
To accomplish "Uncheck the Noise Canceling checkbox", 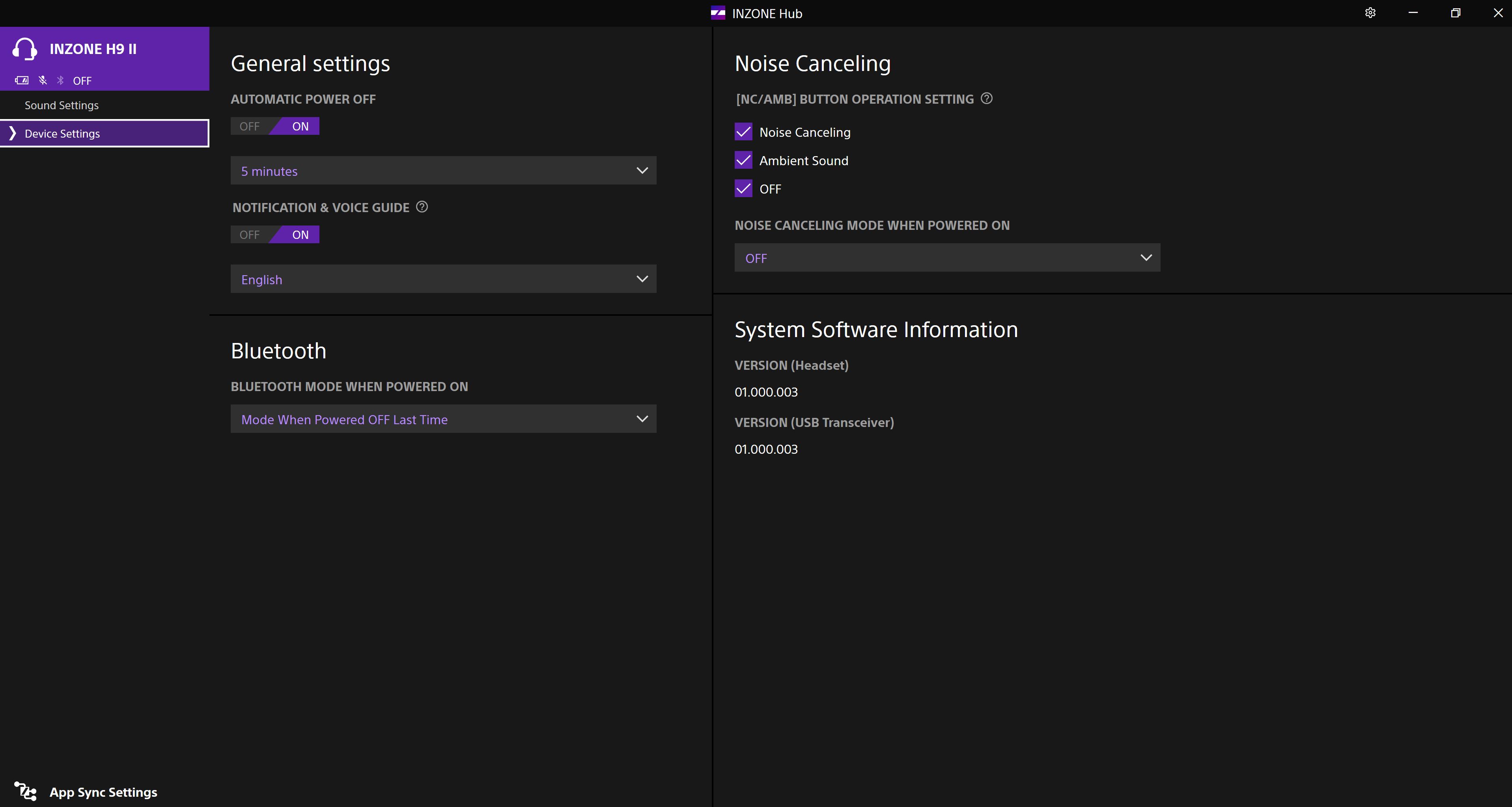I will pos(743,132).
